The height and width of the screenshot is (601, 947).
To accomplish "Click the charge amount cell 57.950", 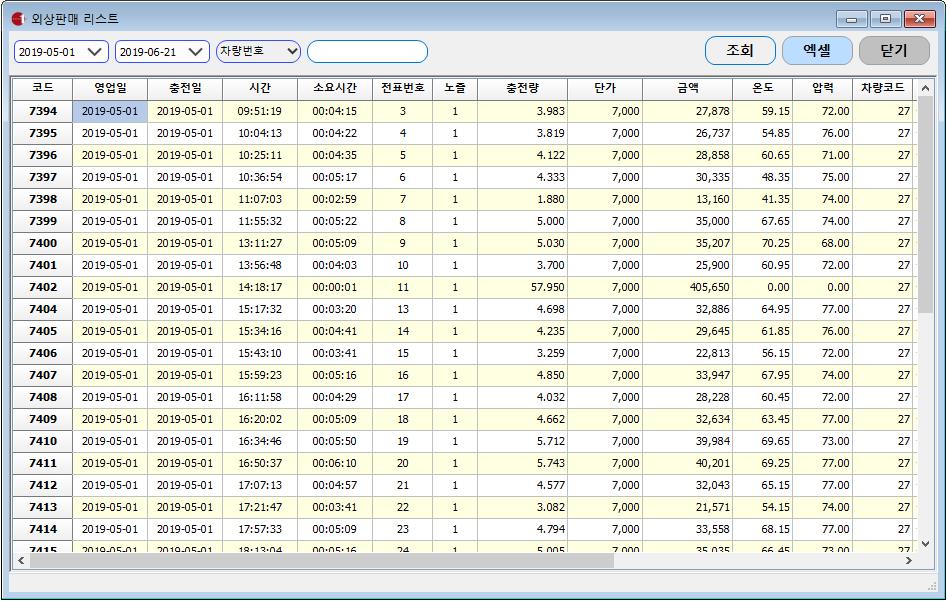I will pyautogui.click(x=522, y=287).
